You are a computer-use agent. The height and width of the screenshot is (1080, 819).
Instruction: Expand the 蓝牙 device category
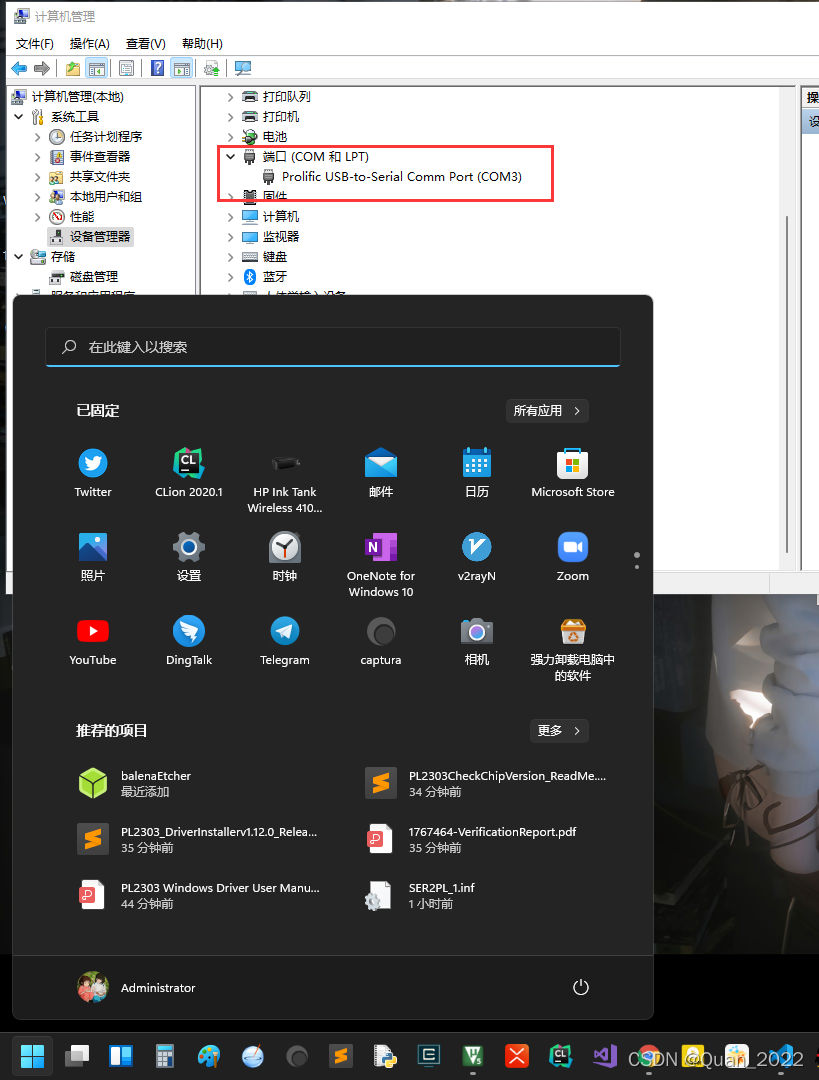pyautogui.click(x=231, y=276)
